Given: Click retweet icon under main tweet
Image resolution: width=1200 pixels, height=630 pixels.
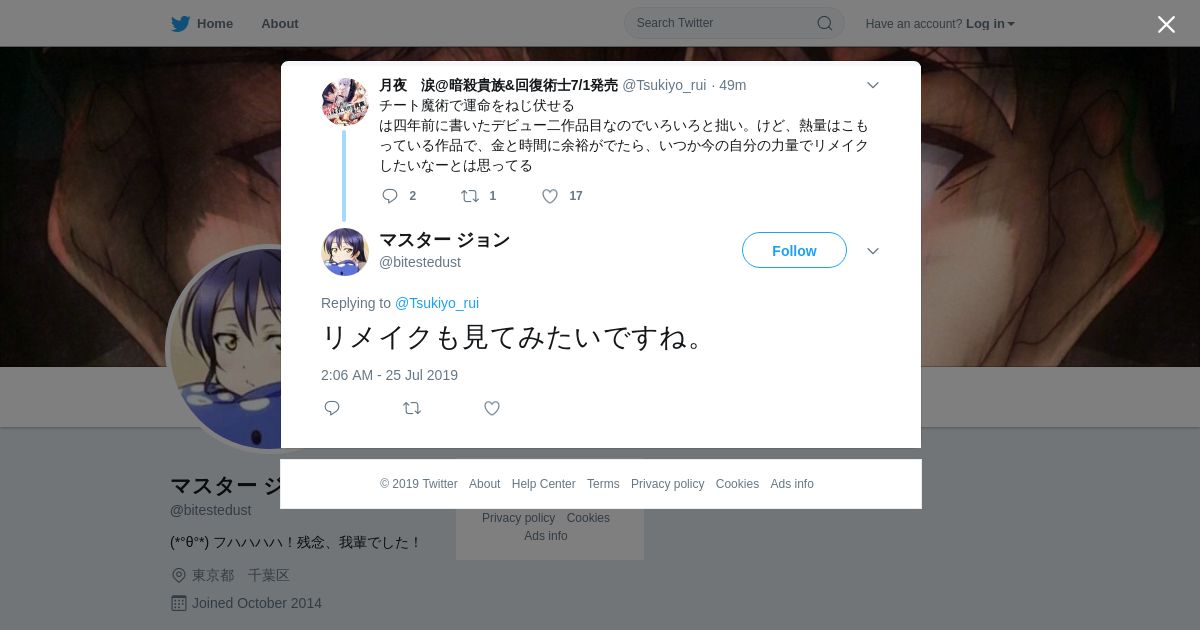Looking at the screenshot, I should pos(412,408).
